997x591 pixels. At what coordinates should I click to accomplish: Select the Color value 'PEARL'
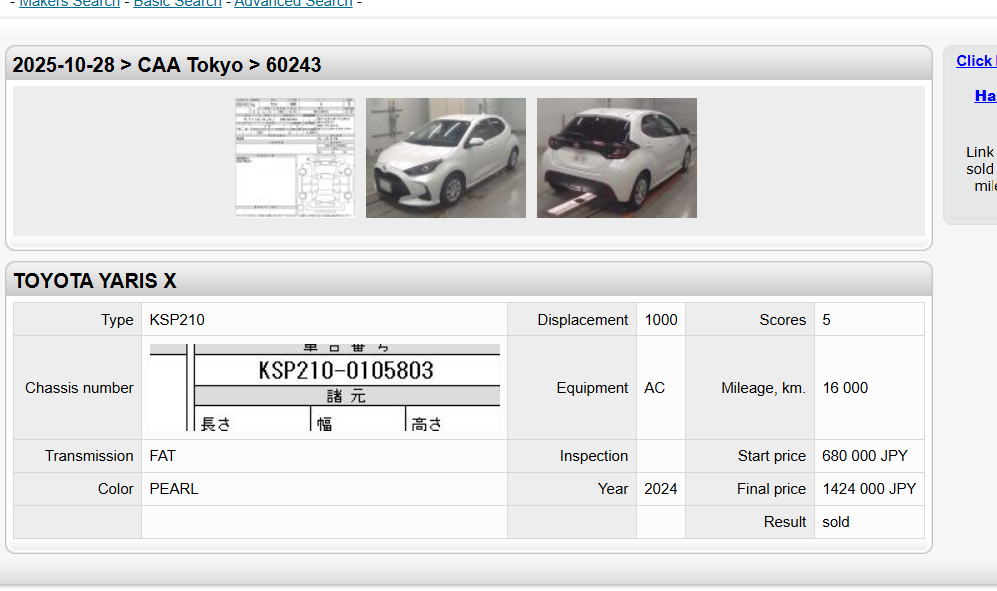tap(174, 489)
